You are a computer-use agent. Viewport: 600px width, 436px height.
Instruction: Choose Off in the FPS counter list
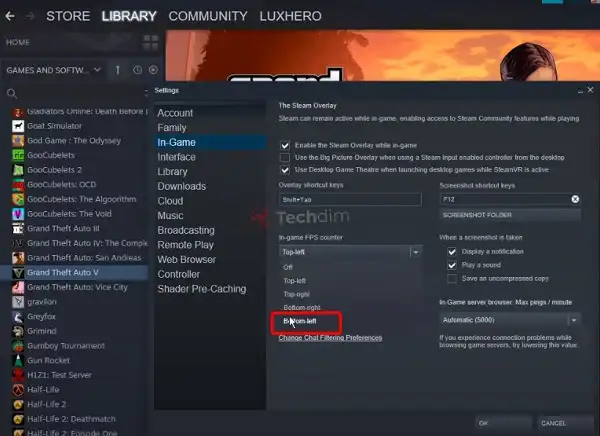coord(288,267)
